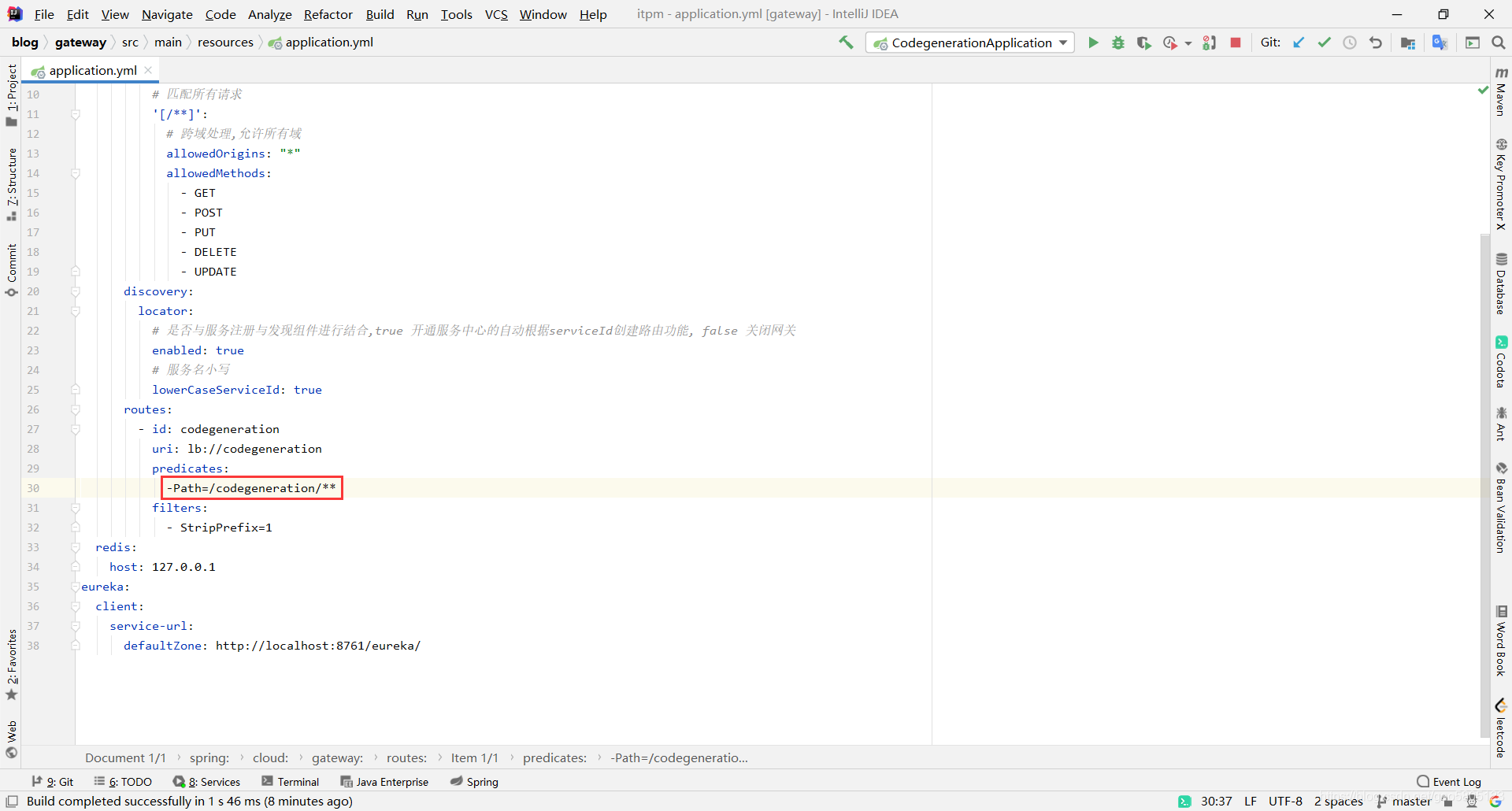
Task: Open the Word Book tool window
Action: tap(1501, 641)
